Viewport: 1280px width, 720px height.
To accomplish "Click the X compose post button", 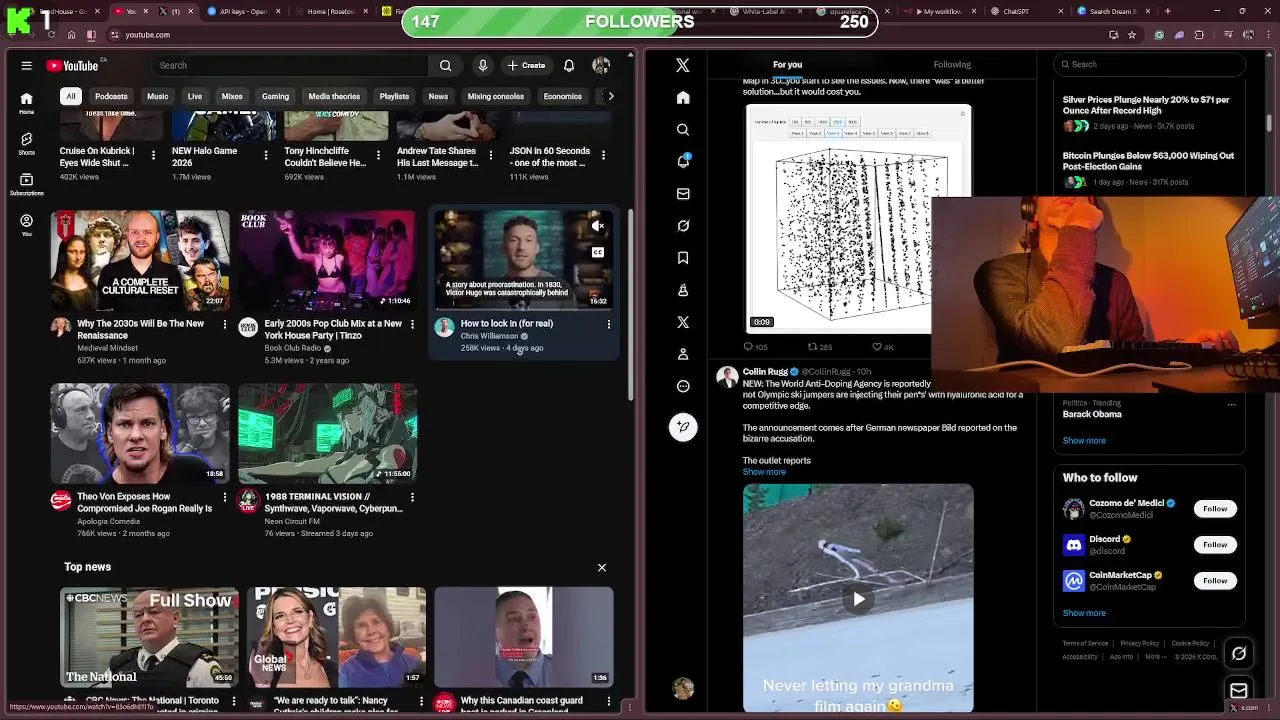I will (x=683, y=427).
